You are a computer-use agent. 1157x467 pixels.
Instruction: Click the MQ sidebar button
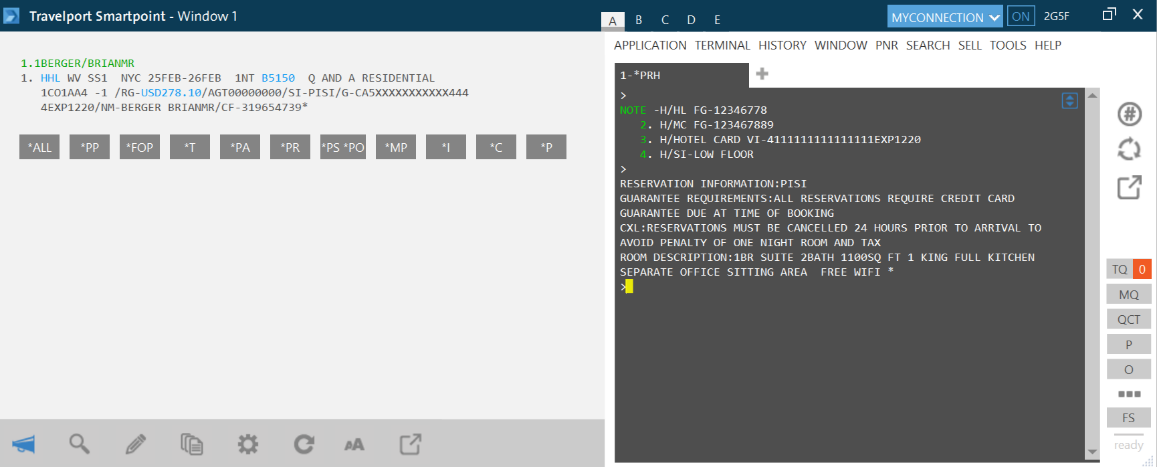[1129, 295]
